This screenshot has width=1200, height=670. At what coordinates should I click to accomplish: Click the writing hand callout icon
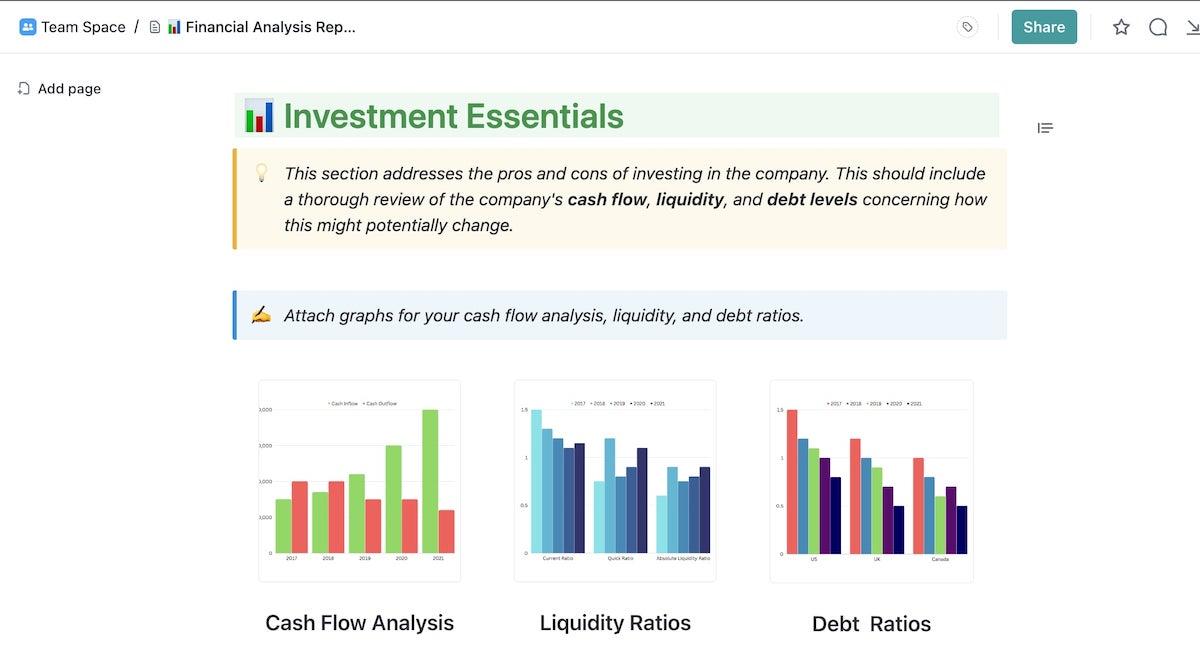[261, 315]
